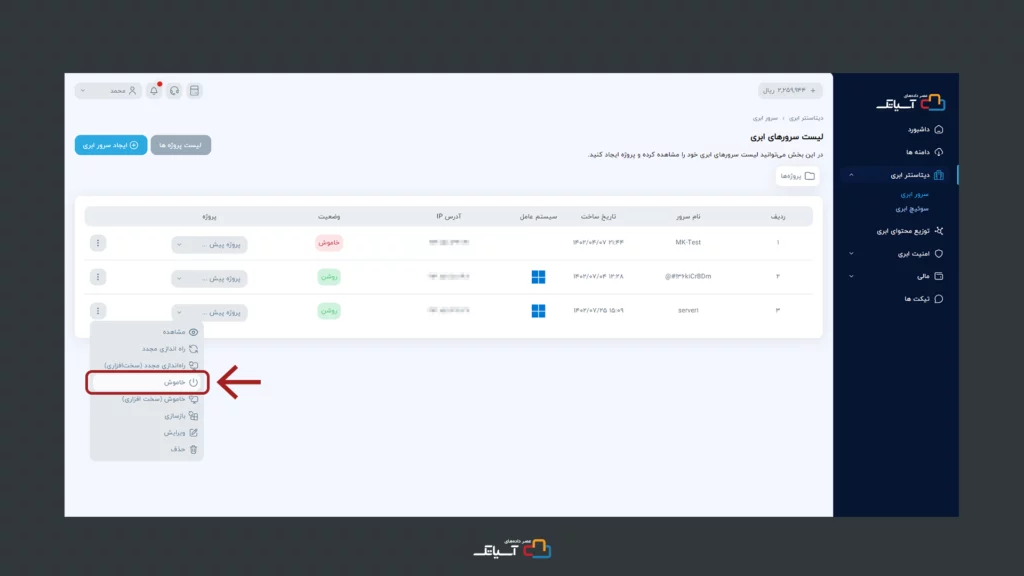This screenshot has width=1024, height=576.
Task: Collapse the Cloud Datacenter sidebar section chevron
Action: [x=851, y=175]
